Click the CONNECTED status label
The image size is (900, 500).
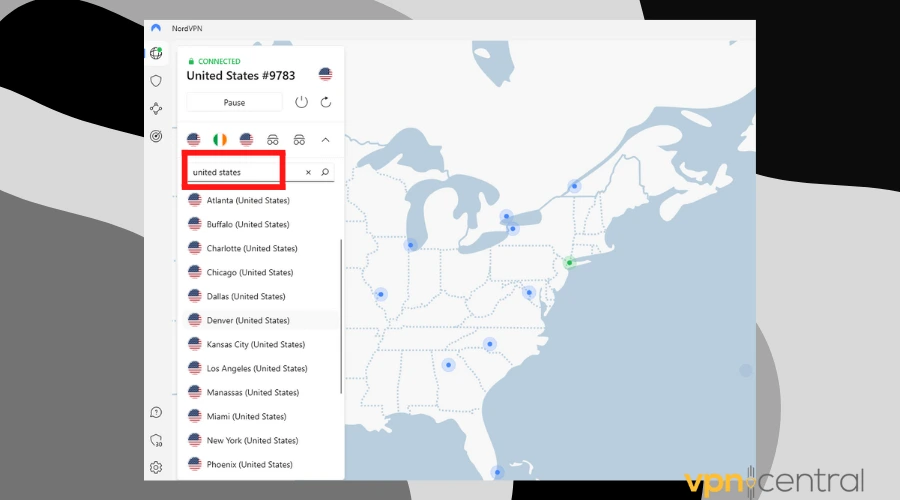tap(219, 61)
